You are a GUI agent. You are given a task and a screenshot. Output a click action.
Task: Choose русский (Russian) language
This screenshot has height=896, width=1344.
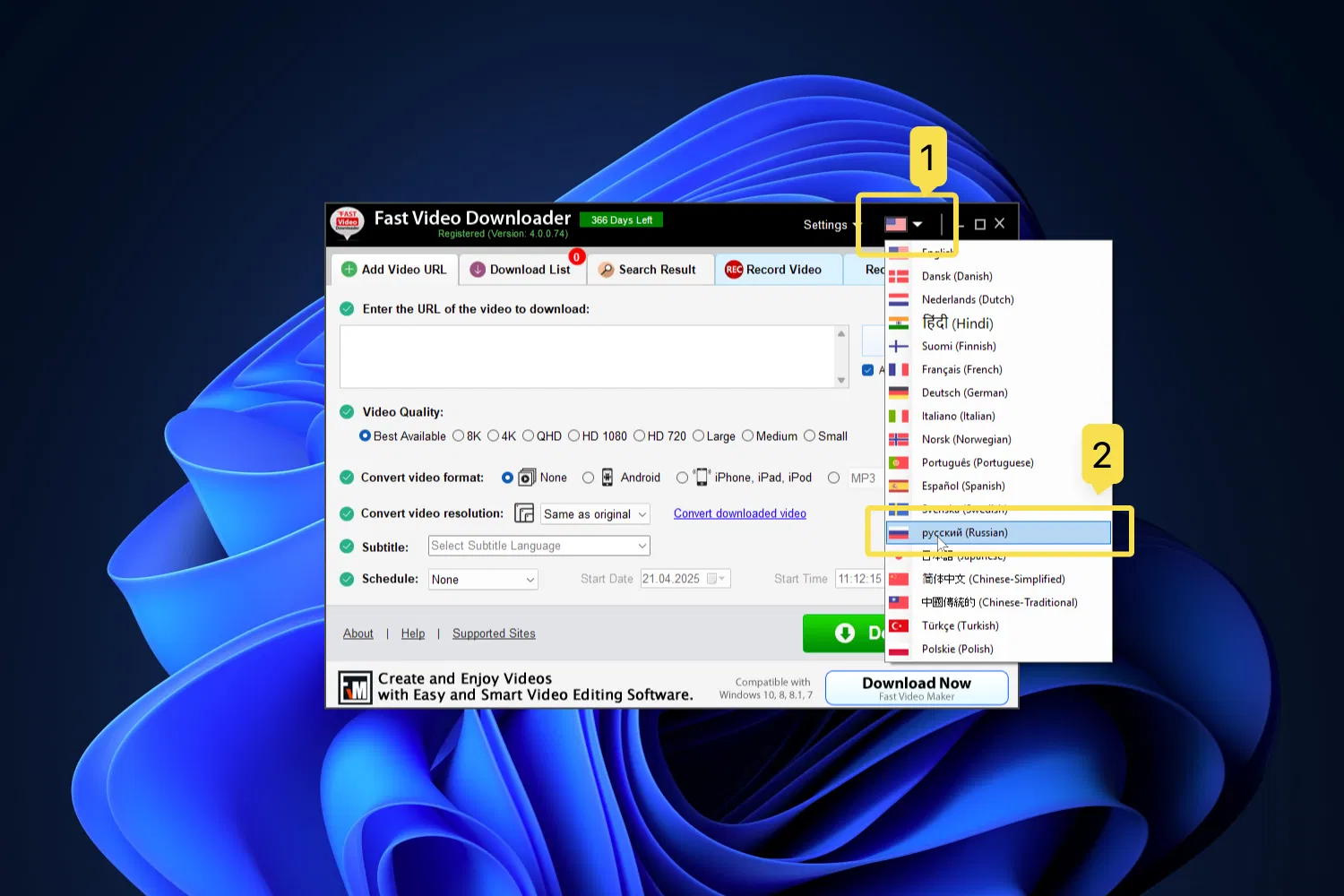click(x=998, y=533)
